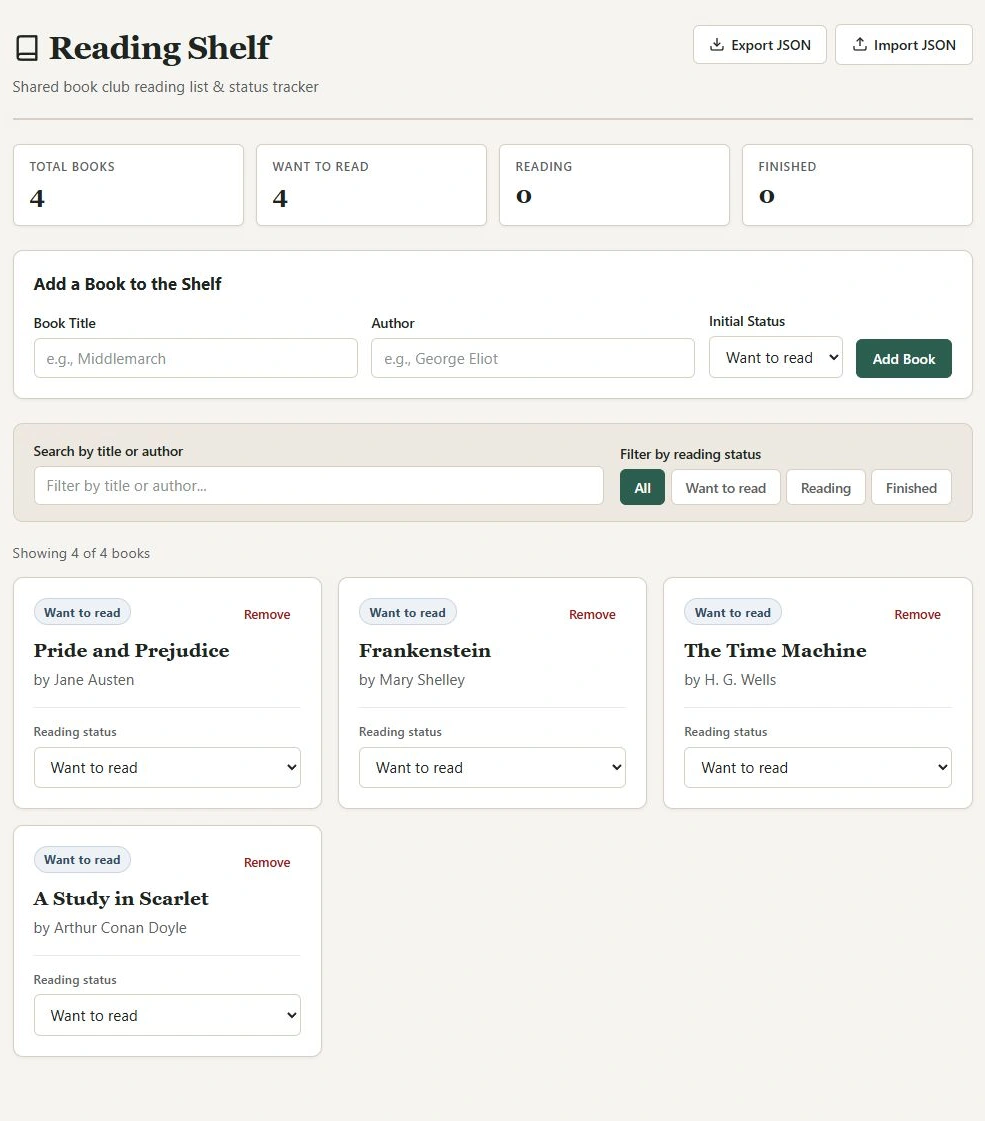Viewport: 985px width, 1121px height.
Task: Click the Finished stat card
Action: tap(858, 185)
